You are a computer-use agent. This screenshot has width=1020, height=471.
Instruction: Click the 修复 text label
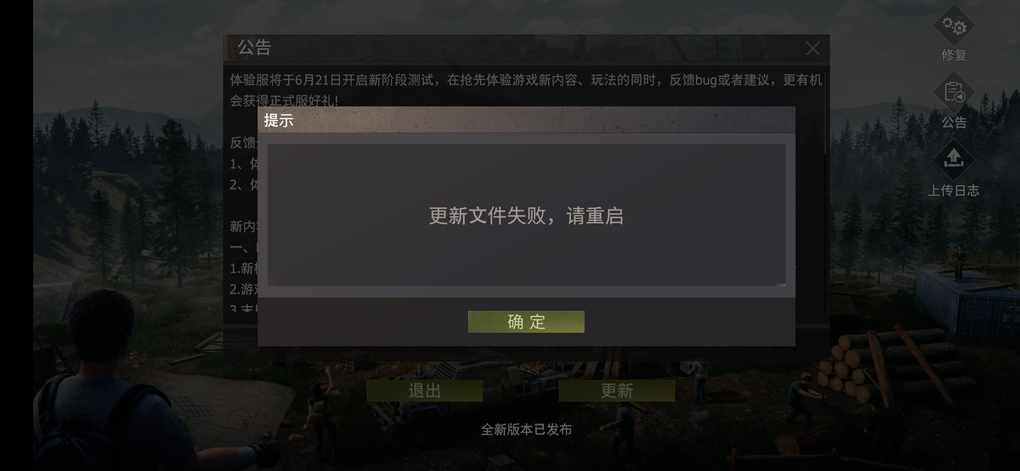[x=954, y=55]
